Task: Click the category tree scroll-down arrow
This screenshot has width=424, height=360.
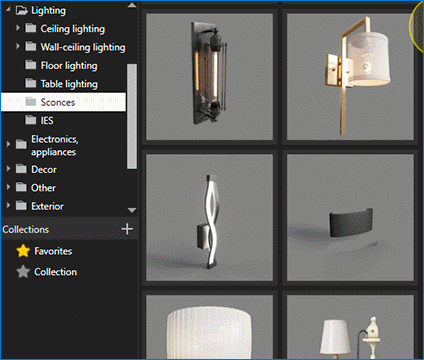Action: [x=132, y=210]
